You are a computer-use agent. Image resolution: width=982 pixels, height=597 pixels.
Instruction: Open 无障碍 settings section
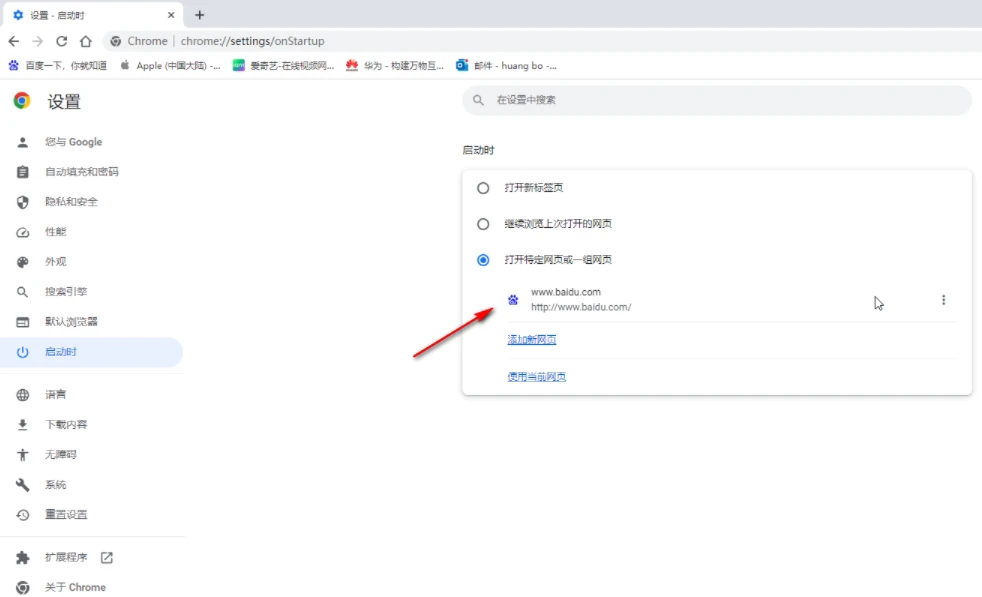click(91, 455)
